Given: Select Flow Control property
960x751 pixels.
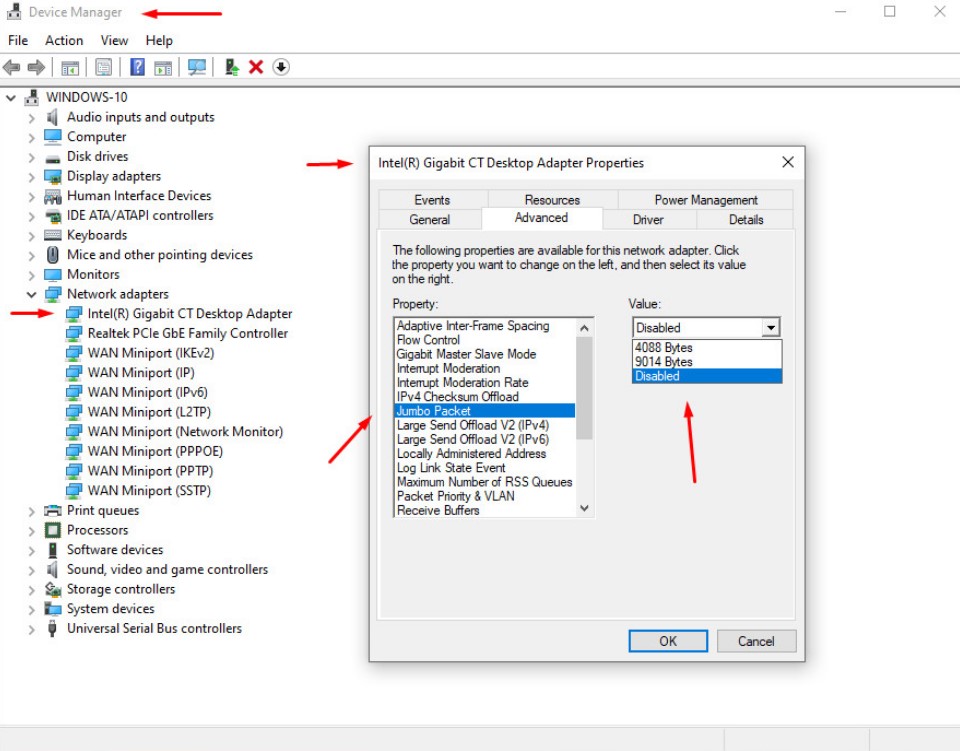Looking at the screenshot, I should (x=485, y=340).
